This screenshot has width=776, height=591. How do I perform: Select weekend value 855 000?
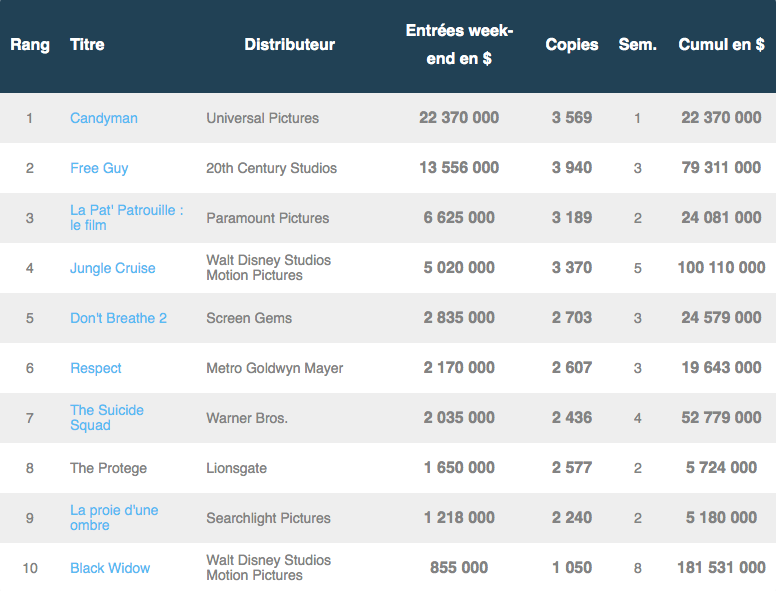tap(459, 568)
